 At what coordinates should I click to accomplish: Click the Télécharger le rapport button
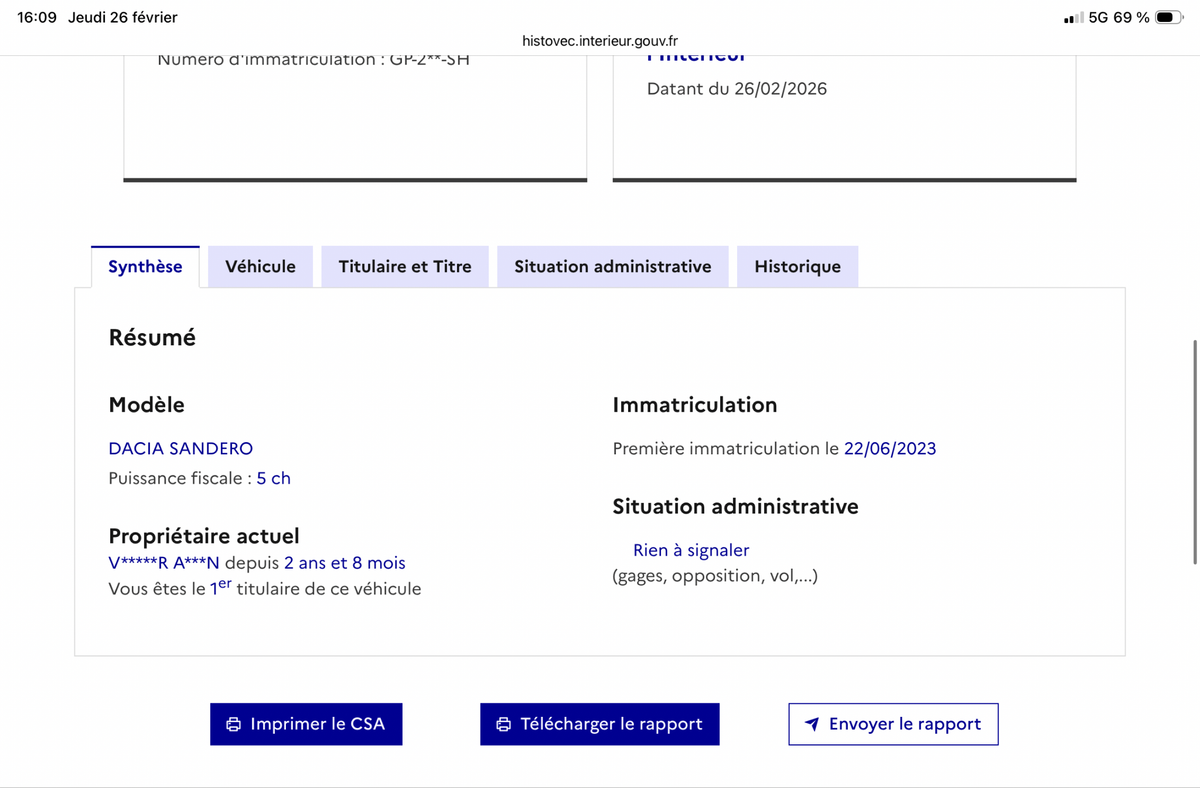point(600,724)
